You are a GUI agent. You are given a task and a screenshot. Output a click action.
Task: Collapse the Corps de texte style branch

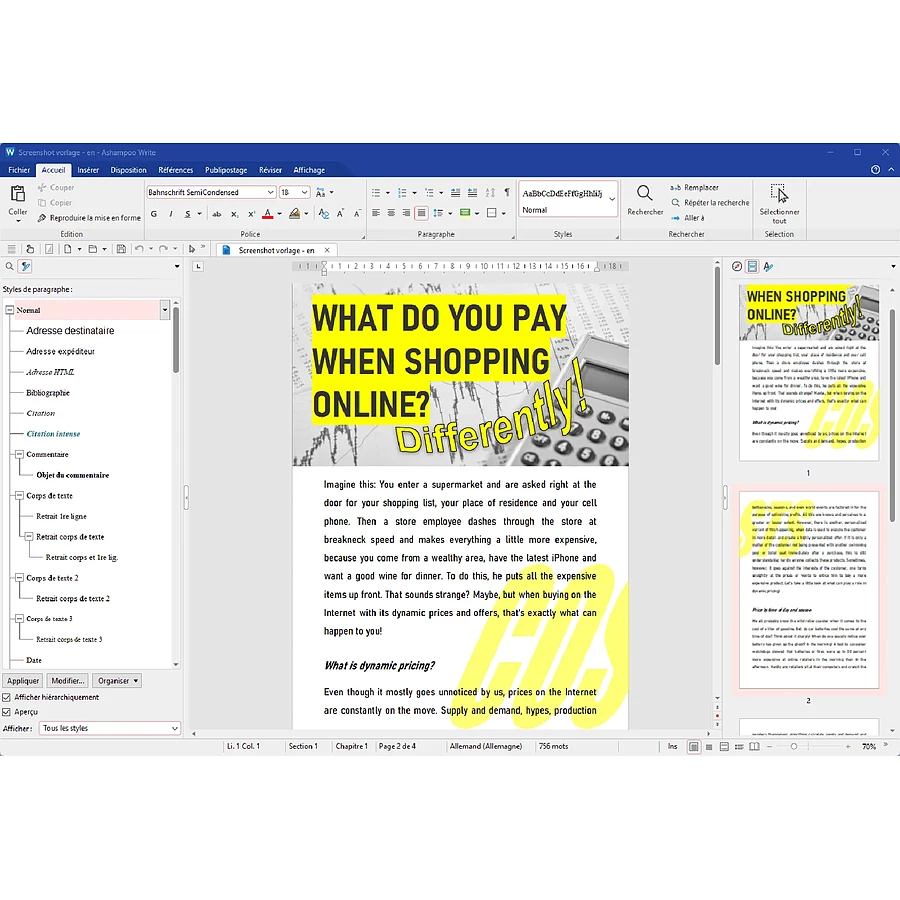click(19, 496)
